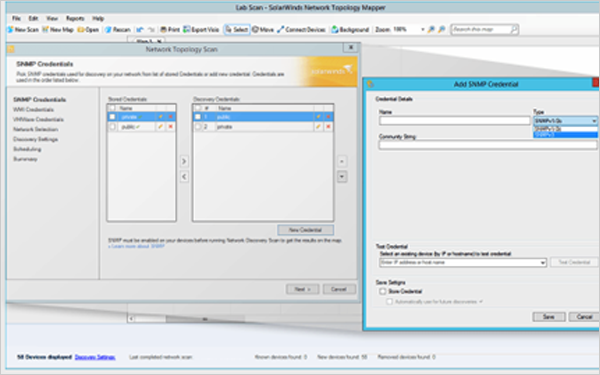Viewport: 600px width, 375px height.
Task: Click the Background toolbar icon
Action: tap(350, 29)
